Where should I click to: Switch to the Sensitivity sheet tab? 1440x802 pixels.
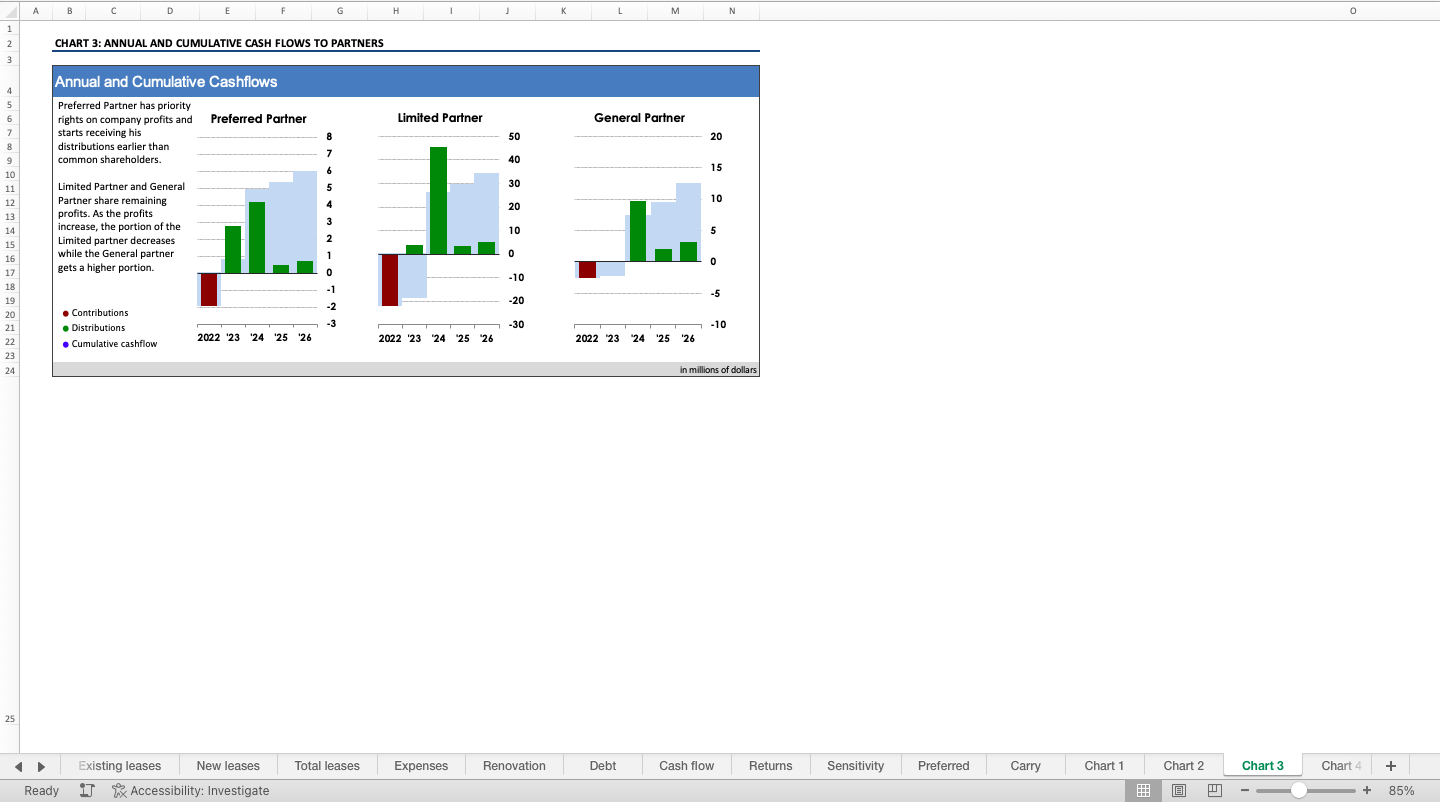click(x=855, y=766)
